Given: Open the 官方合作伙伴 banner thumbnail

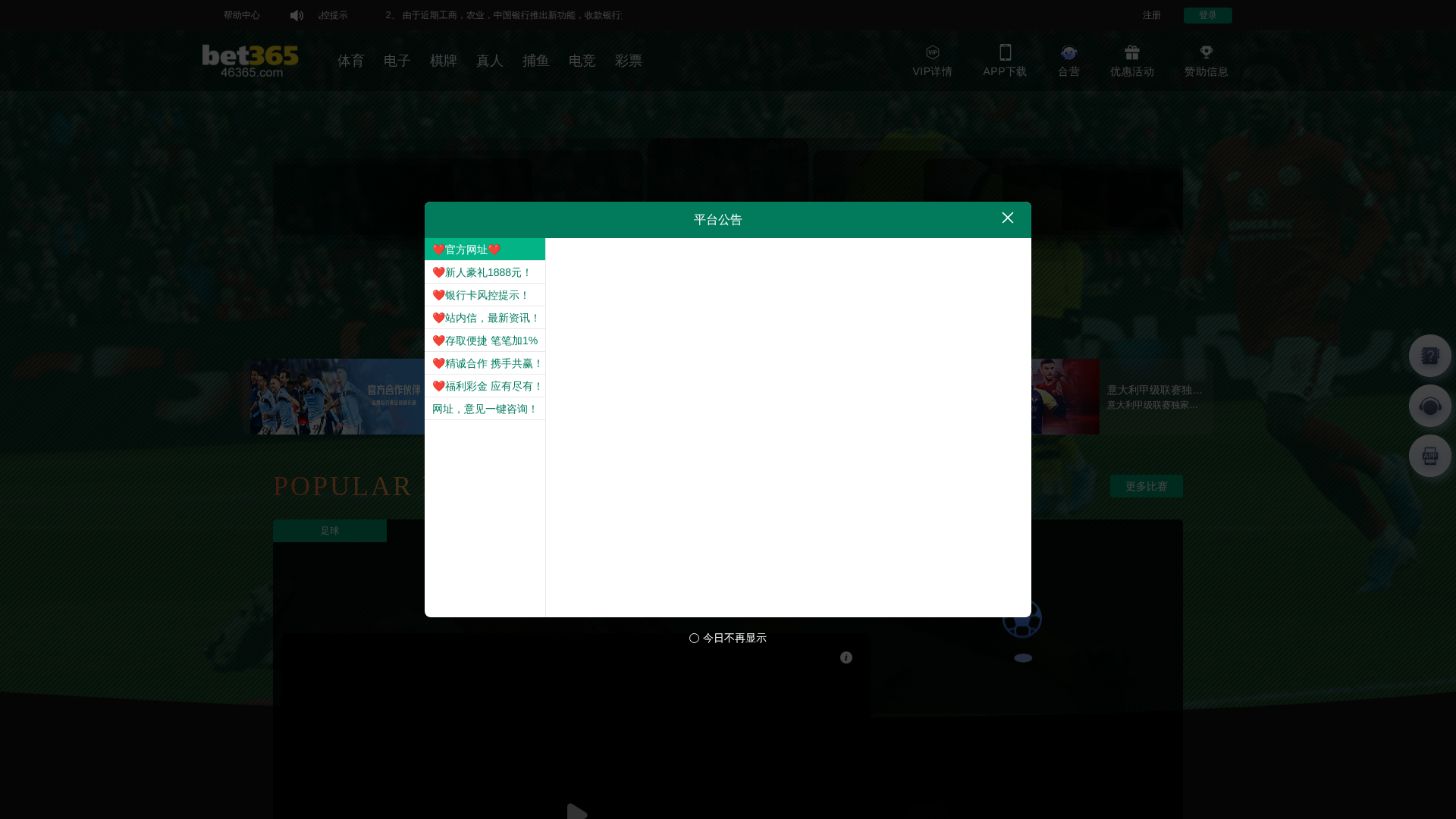Looking at the screenshot, I should [337, 397].
